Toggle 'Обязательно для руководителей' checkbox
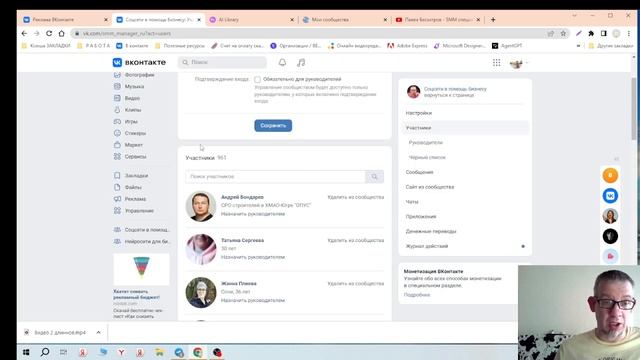The height and width of the screenshot is (360, 640). pyautogui.click(x=258, y=79)
